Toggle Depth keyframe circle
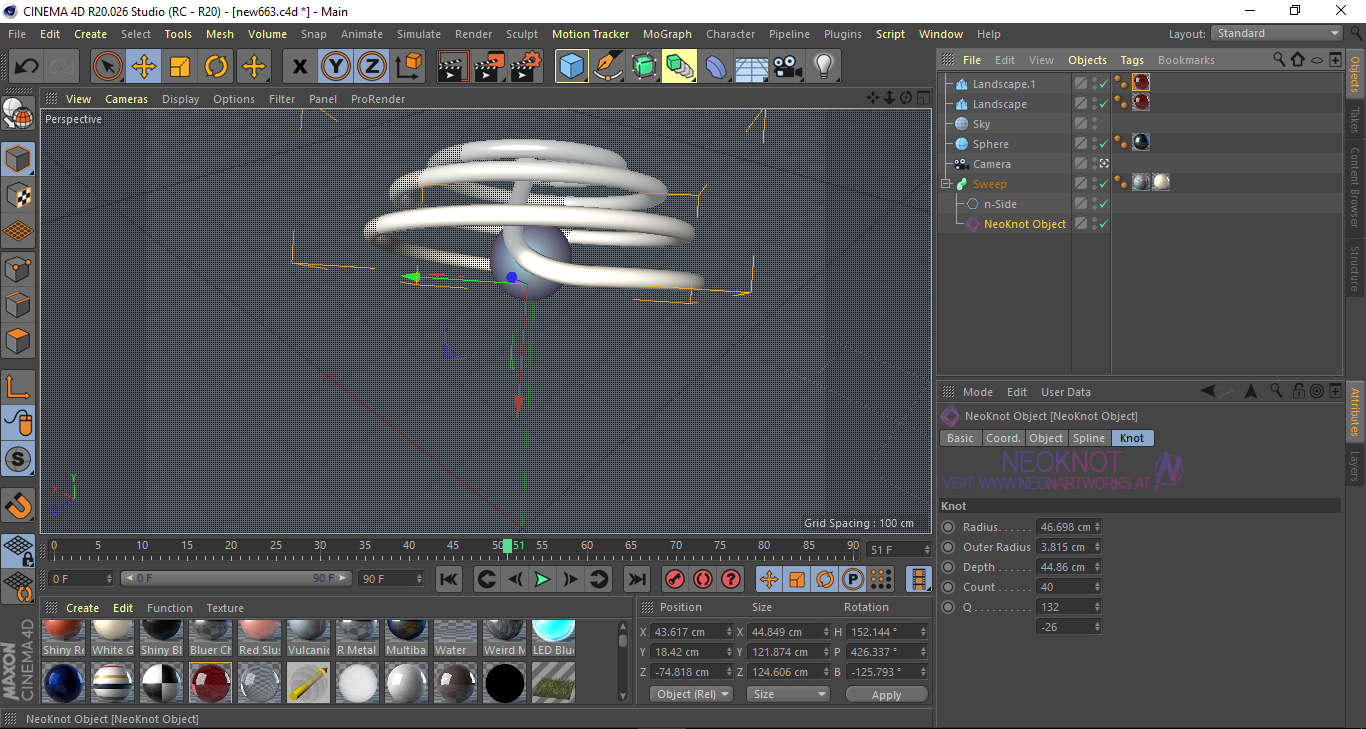 pyautogui.click(x=948, y=567)
